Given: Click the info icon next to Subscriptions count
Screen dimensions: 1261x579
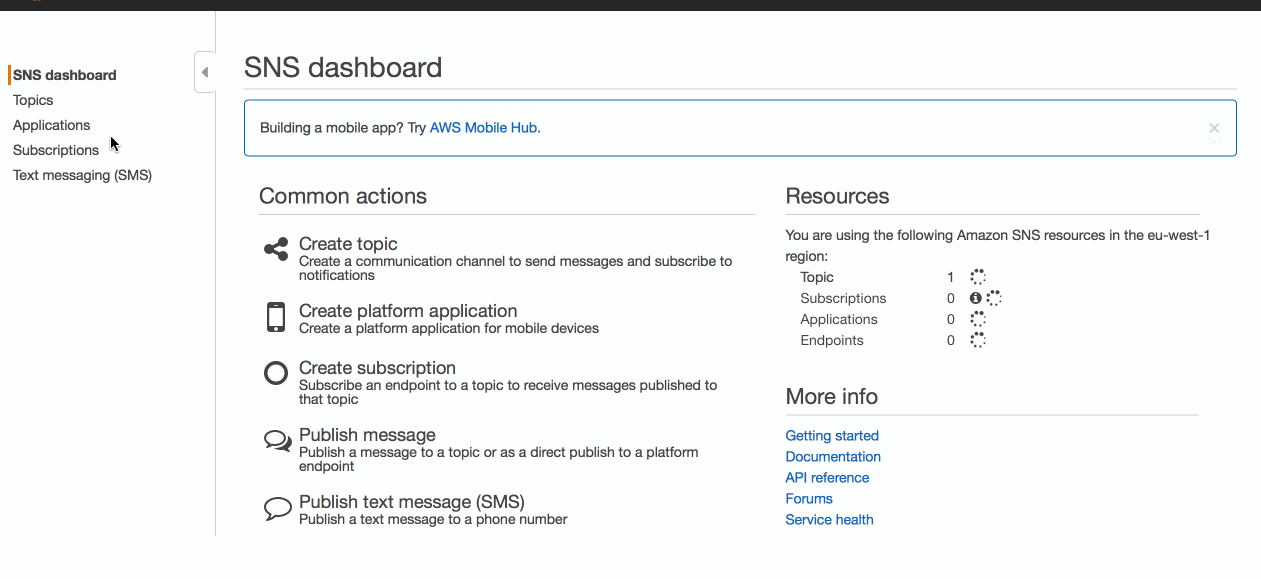Looking at the screenshot, I should click(976, 298).
